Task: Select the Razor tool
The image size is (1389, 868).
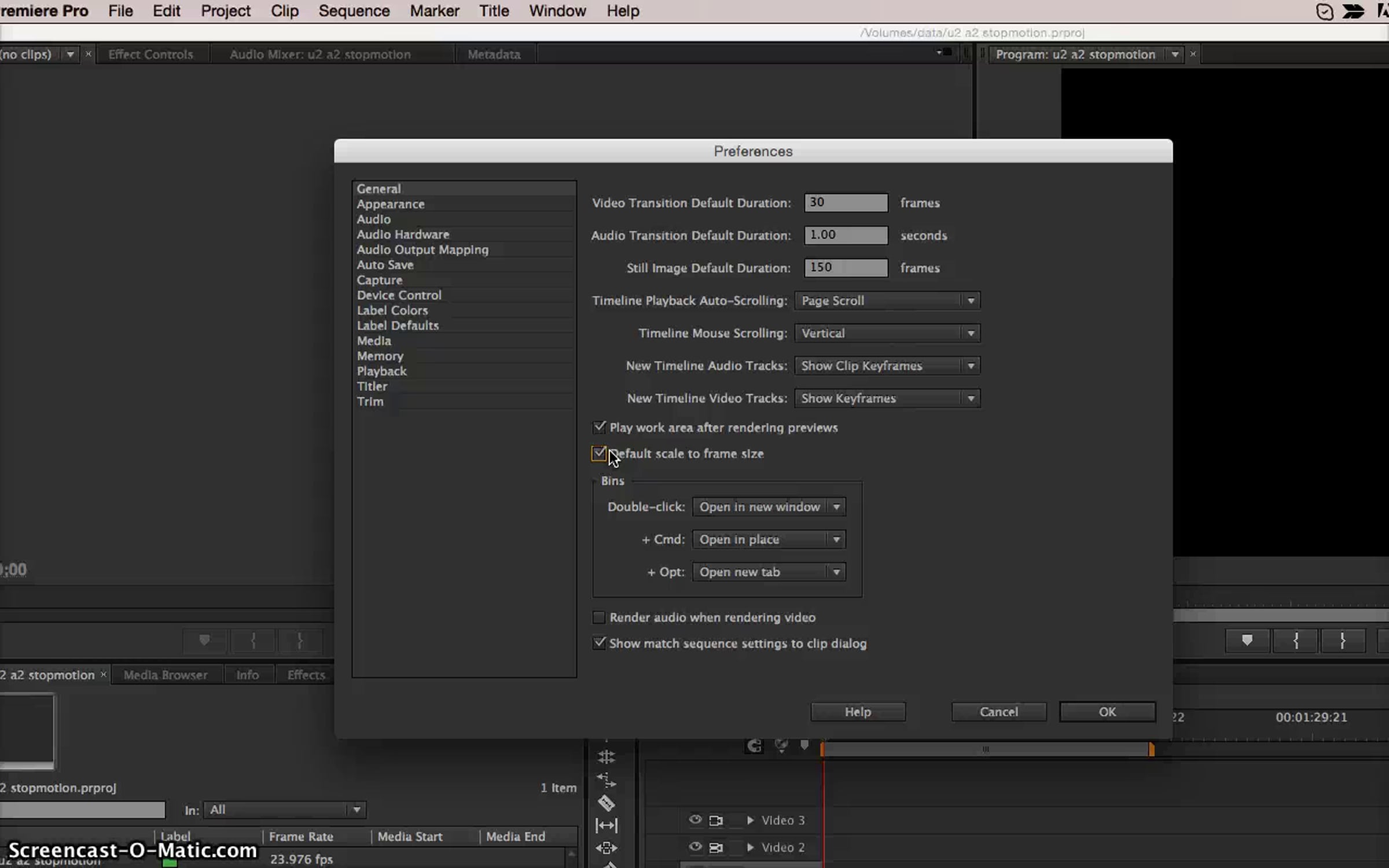Action: pyautogui.click(x=606, y=803)
